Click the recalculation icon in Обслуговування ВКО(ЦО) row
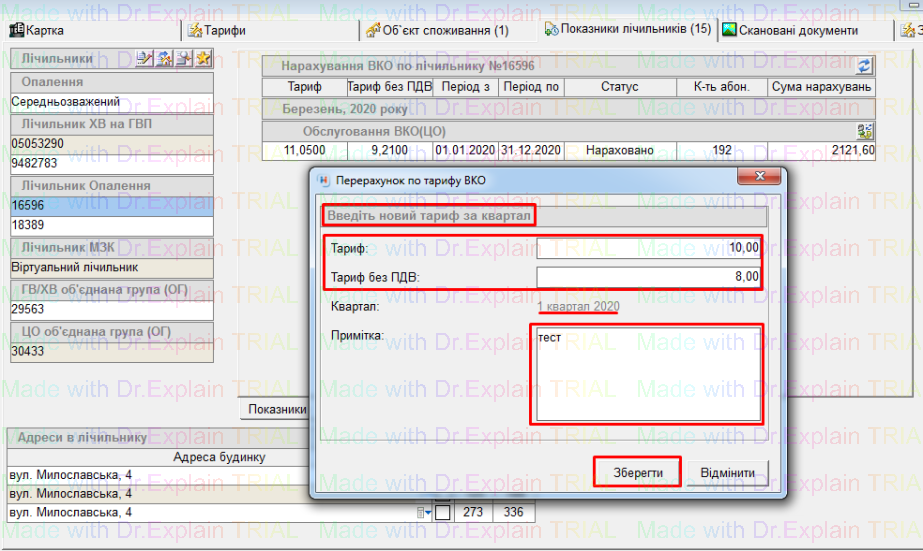 pos(865,131)
